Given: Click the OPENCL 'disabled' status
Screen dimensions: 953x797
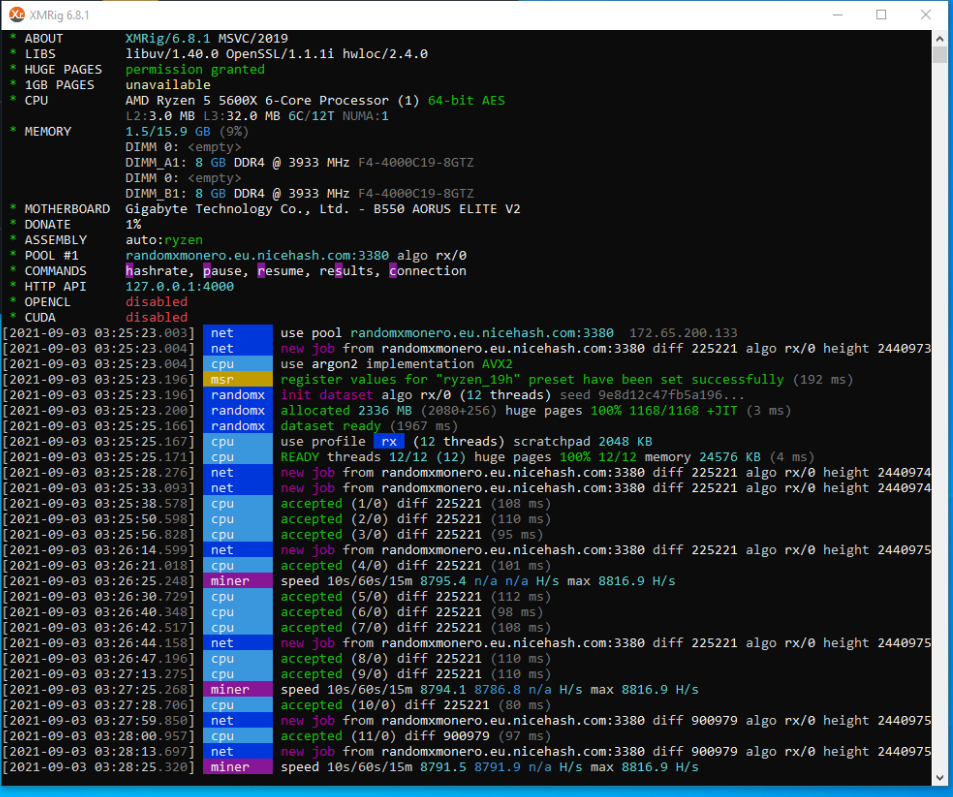Looking at the screenshot, I should pos(156,302).
